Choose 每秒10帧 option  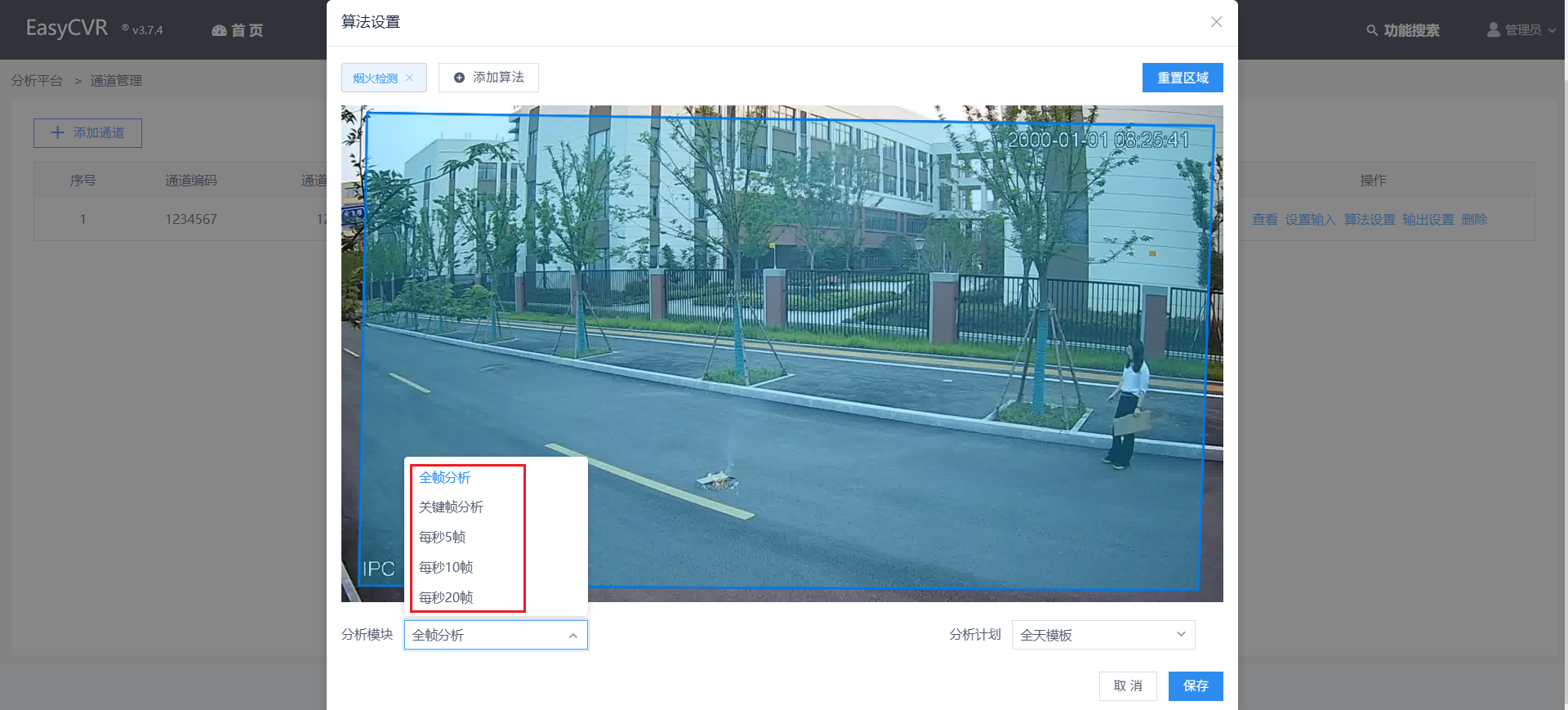point(446,568)
